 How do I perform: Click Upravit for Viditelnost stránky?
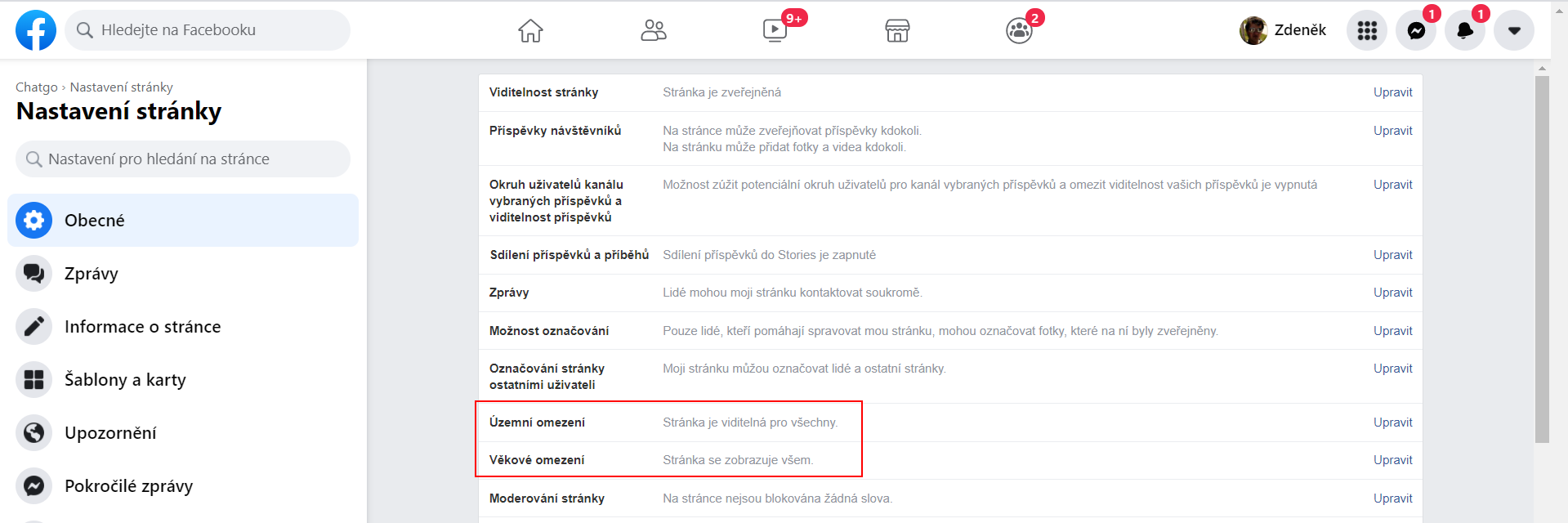tap(1392, 92)
